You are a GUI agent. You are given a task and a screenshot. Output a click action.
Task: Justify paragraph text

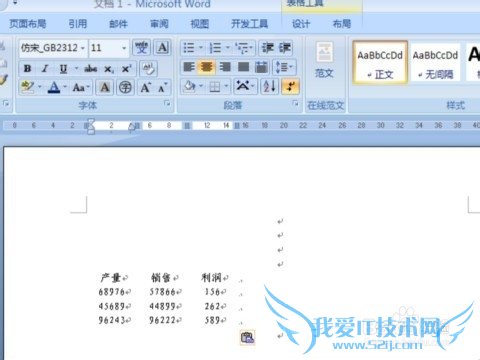coord(243,67)
